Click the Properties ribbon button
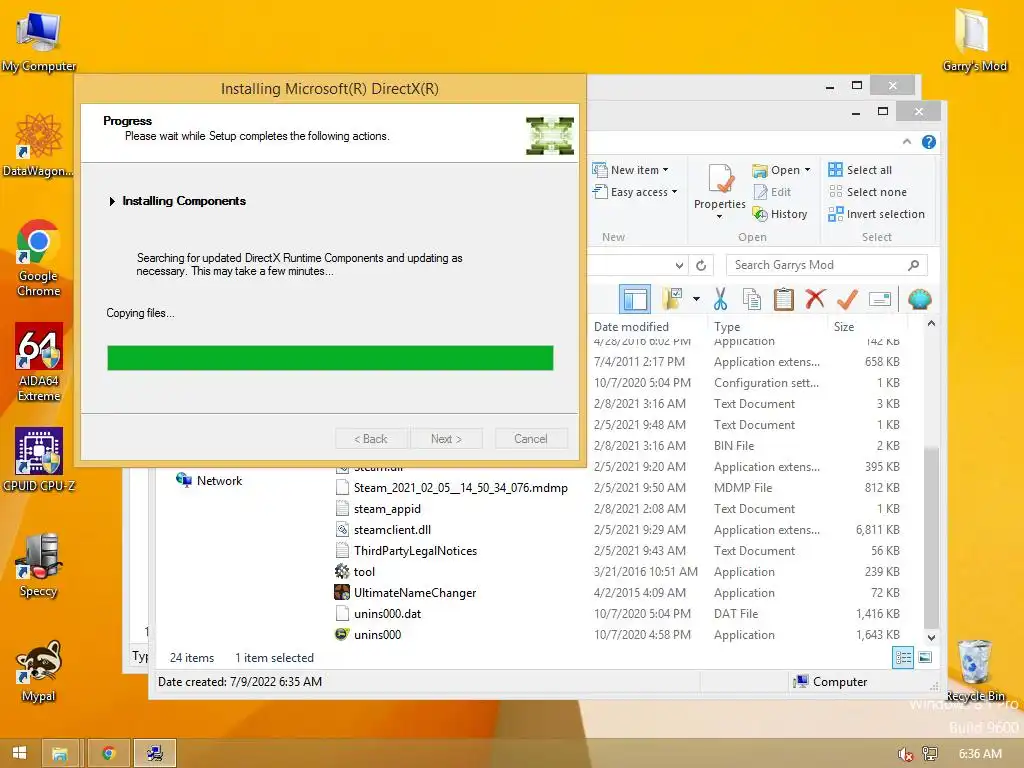Screen dimensions: 1024x768 720,190
